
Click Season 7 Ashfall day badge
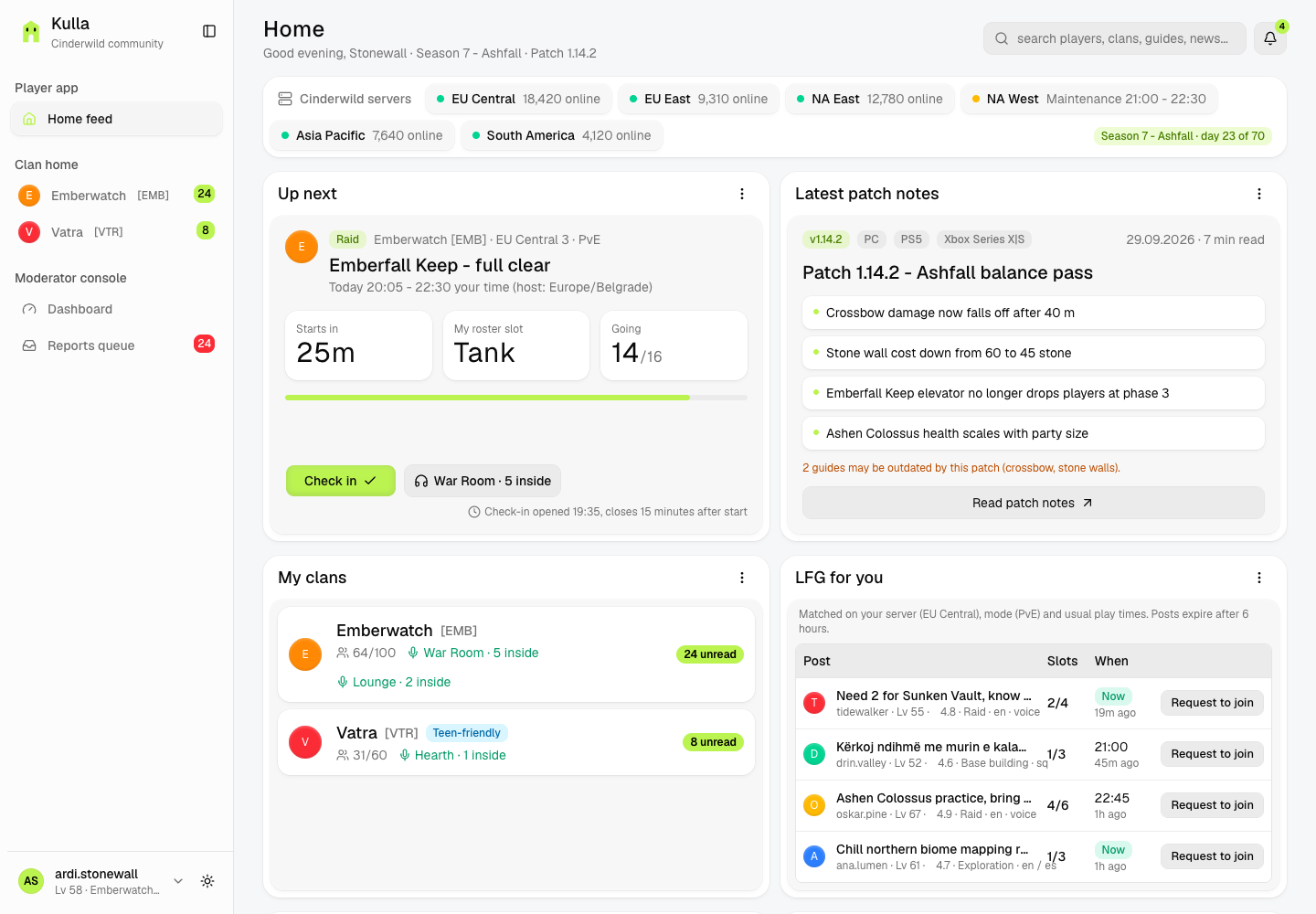pyautogui.click(x=1183, y=136)
